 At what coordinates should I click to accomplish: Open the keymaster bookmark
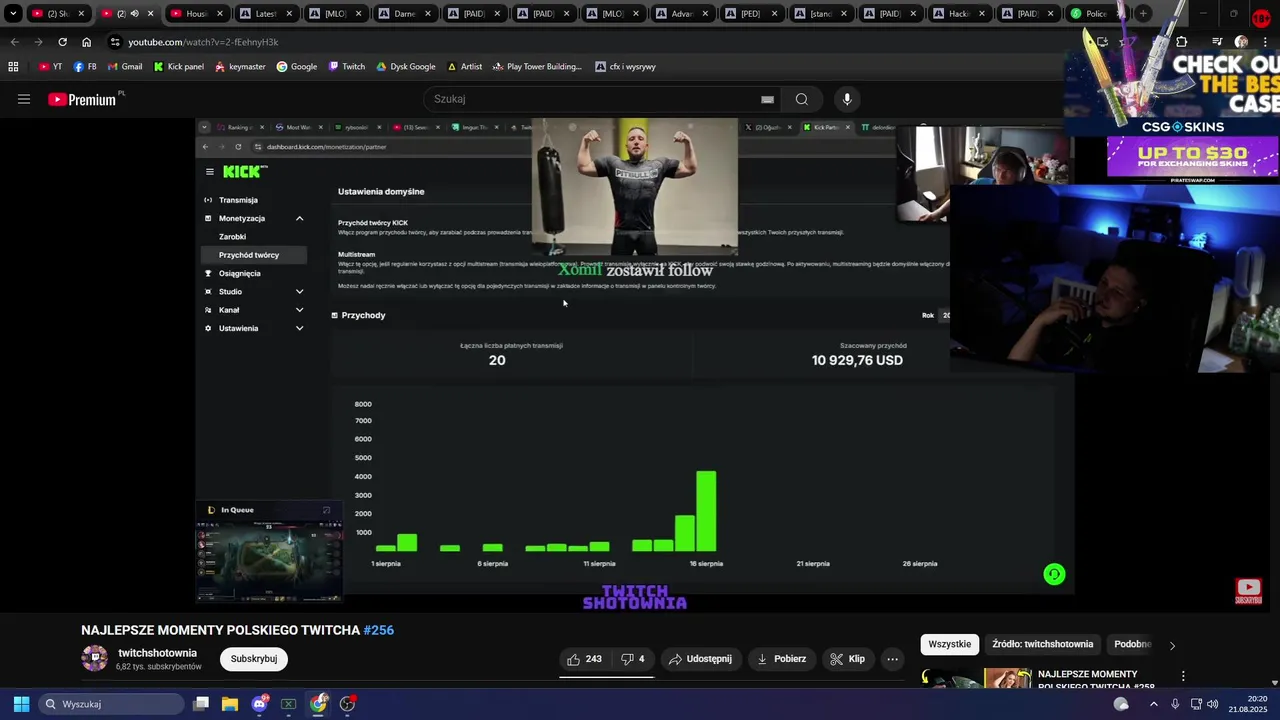click(239, 66)
